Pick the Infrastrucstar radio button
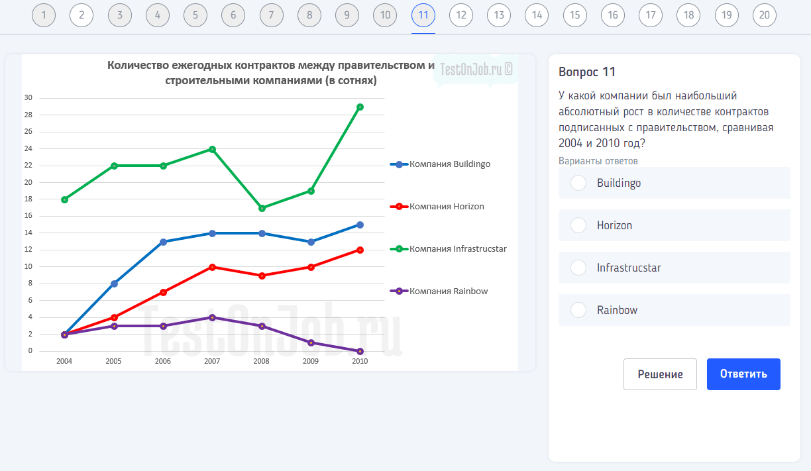The height and width of the screenshot is (471, 811). [578, 268]
